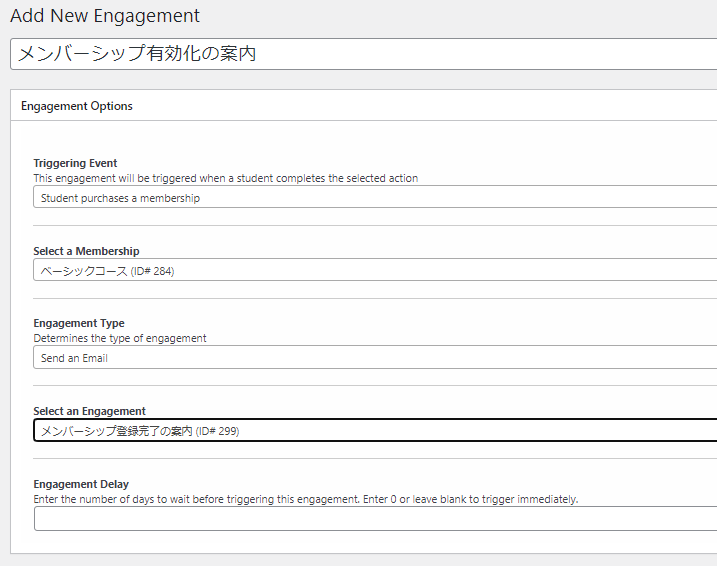Click the Engagement Delay help description
717x566 pixels.
pos(305,499)
